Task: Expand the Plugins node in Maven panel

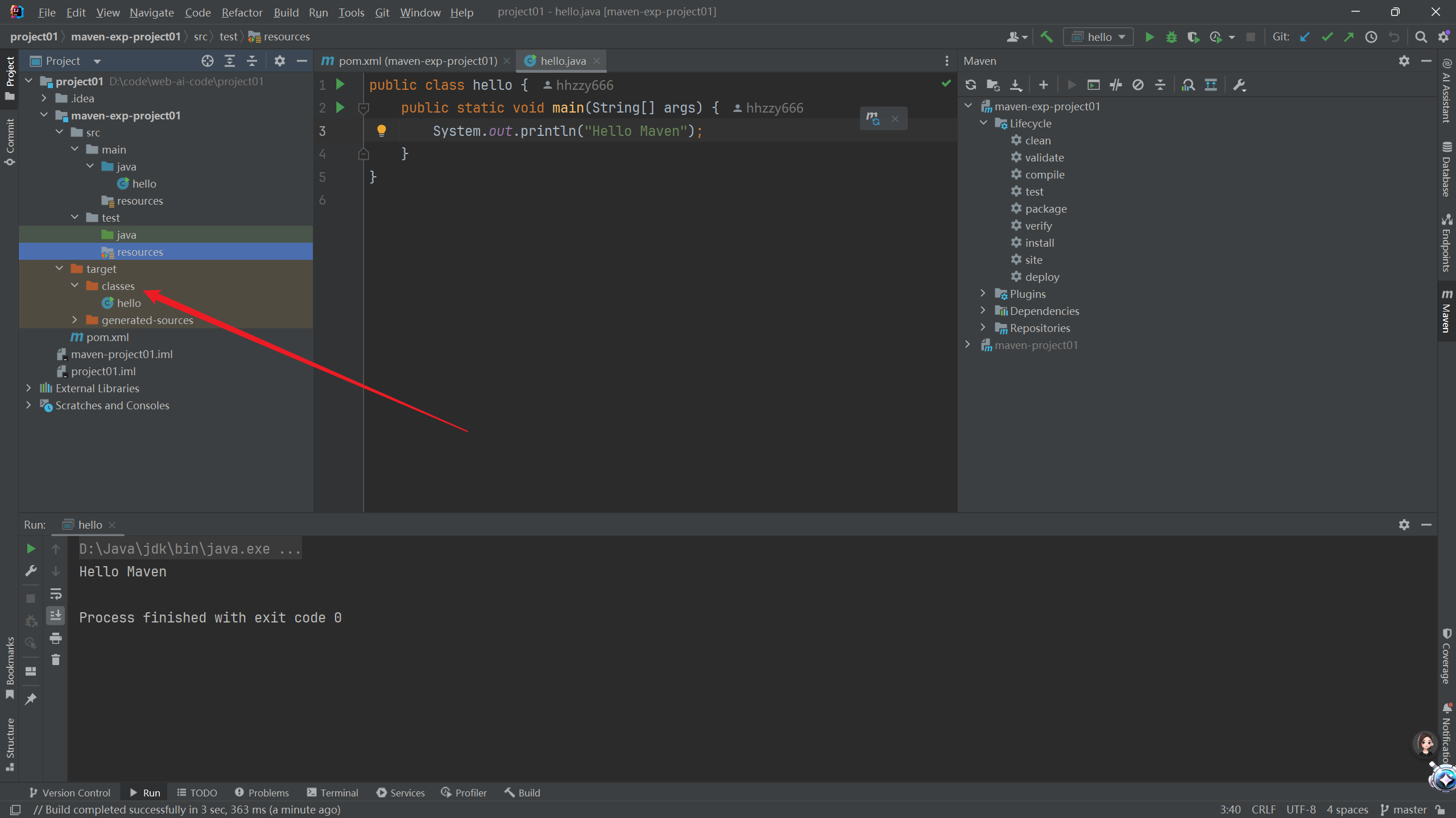Action: pos(983,294)
